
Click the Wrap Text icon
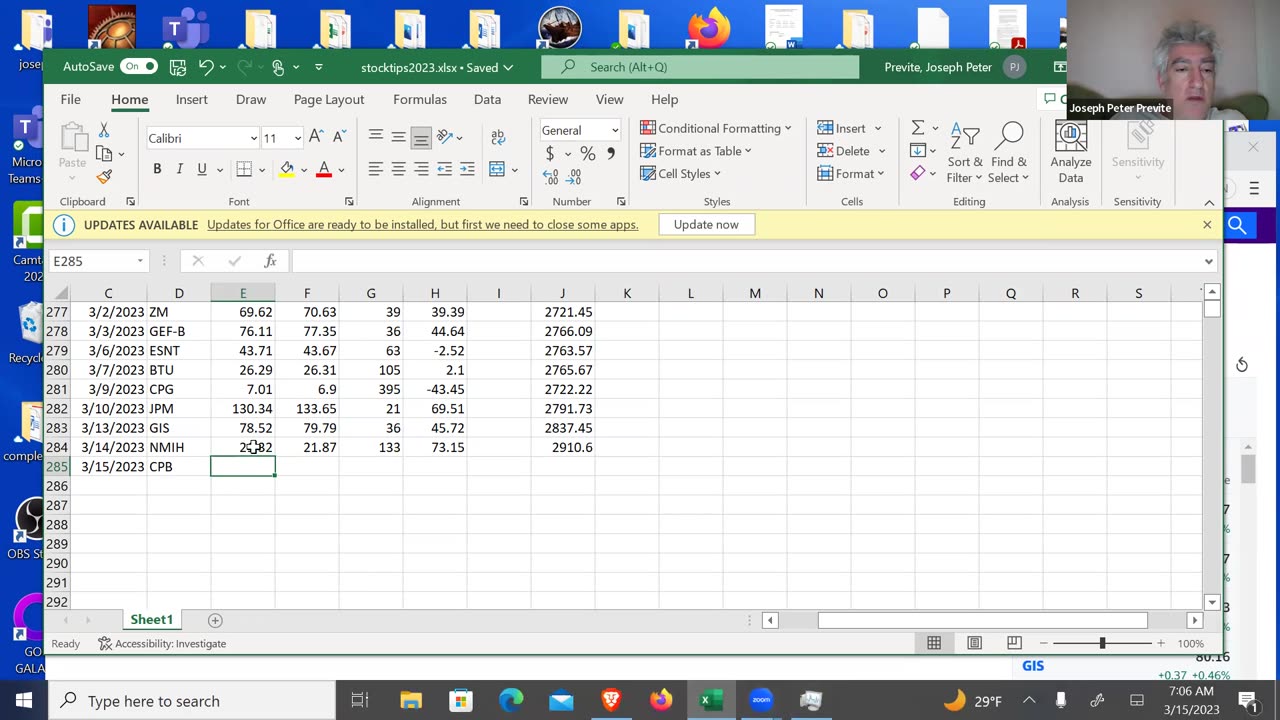click(x=498, y=137)
